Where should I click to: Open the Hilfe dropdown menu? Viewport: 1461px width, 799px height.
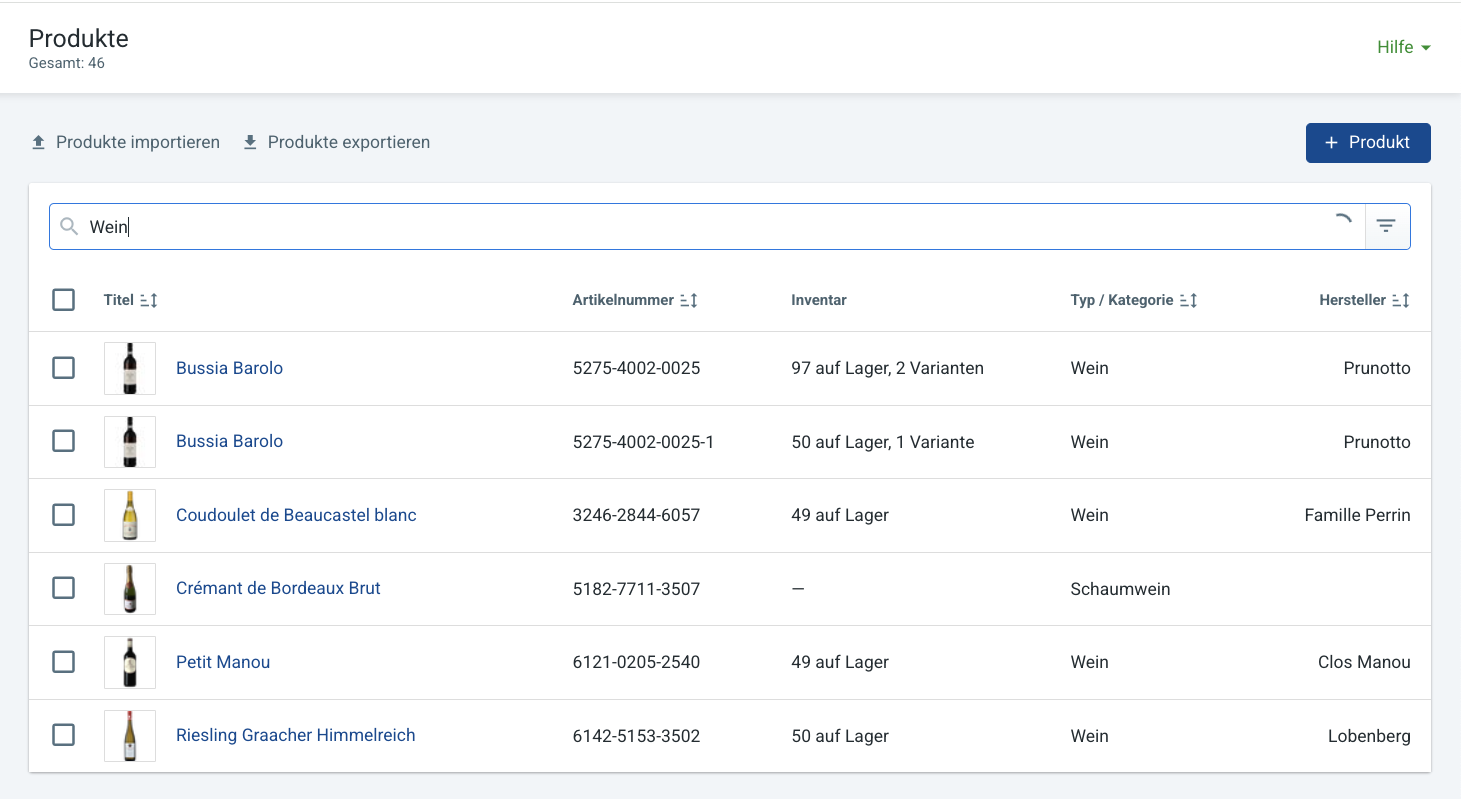[x=1403, y=47]
